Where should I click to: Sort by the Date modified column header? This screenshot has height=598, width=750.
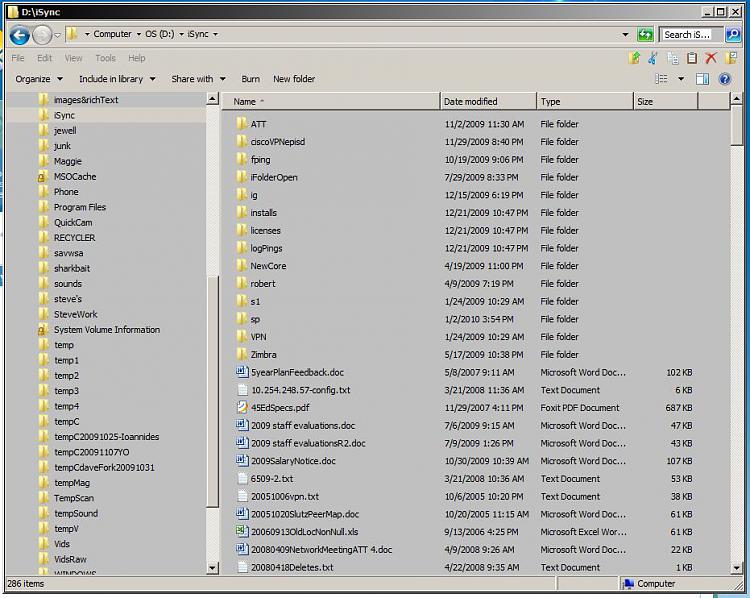[488, 101]
